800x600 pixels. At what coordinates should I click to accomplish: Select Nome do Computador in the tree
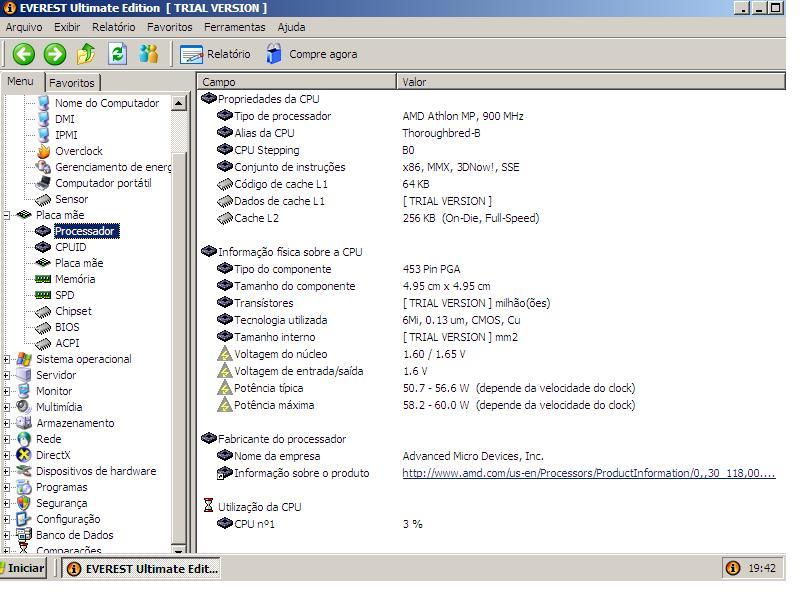point(107,103)
